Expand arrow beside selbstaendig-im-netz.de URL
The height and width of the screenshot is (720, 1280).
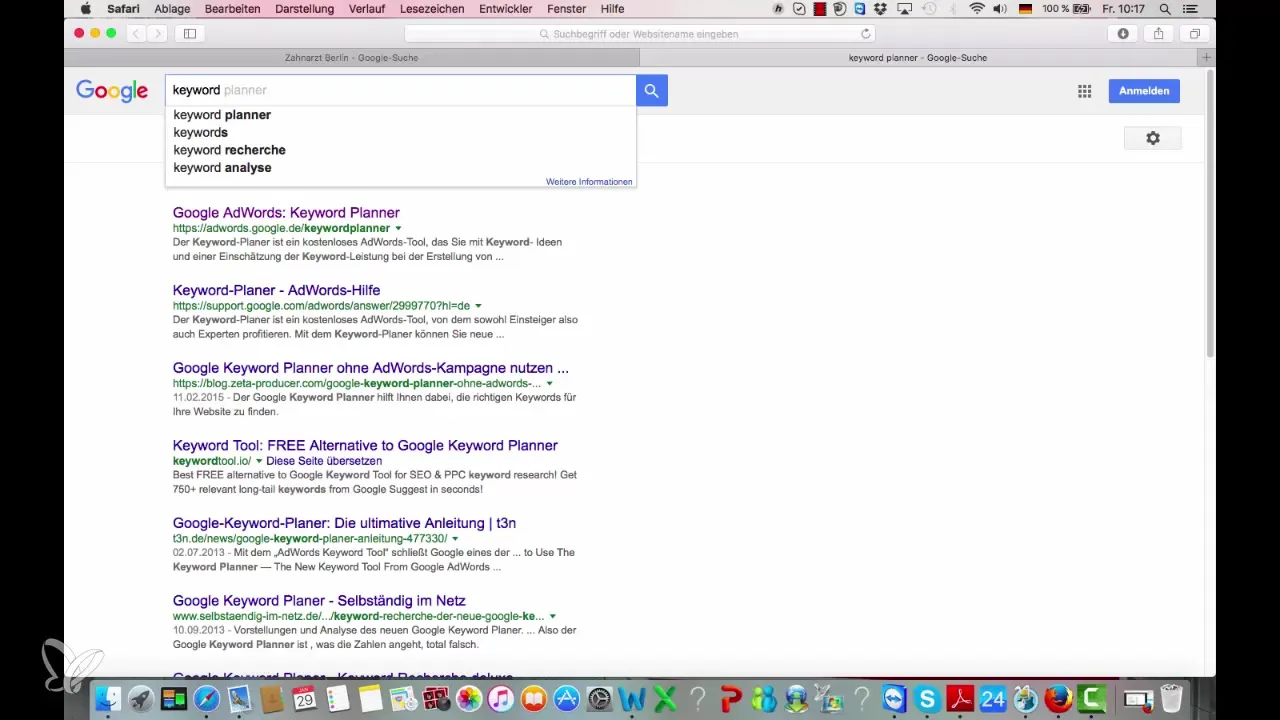[552, 617]
